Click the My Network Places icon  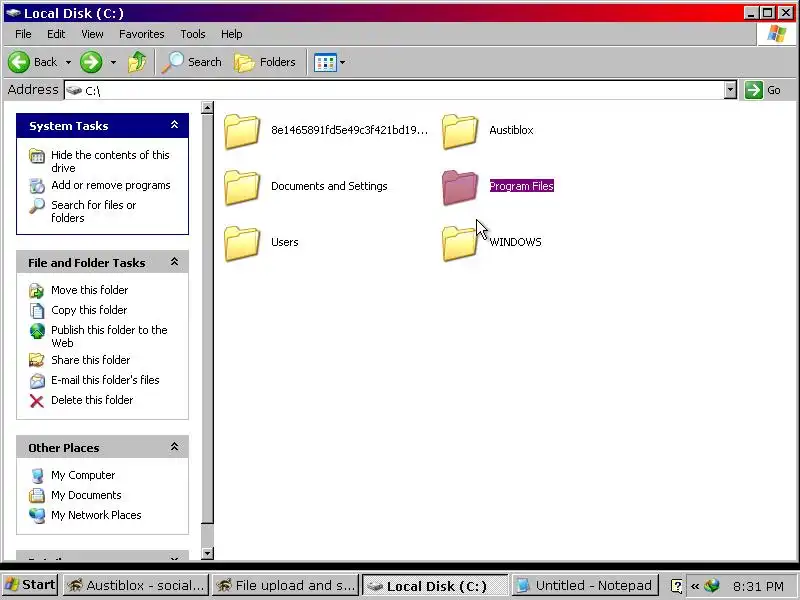(x=37, y=516)
